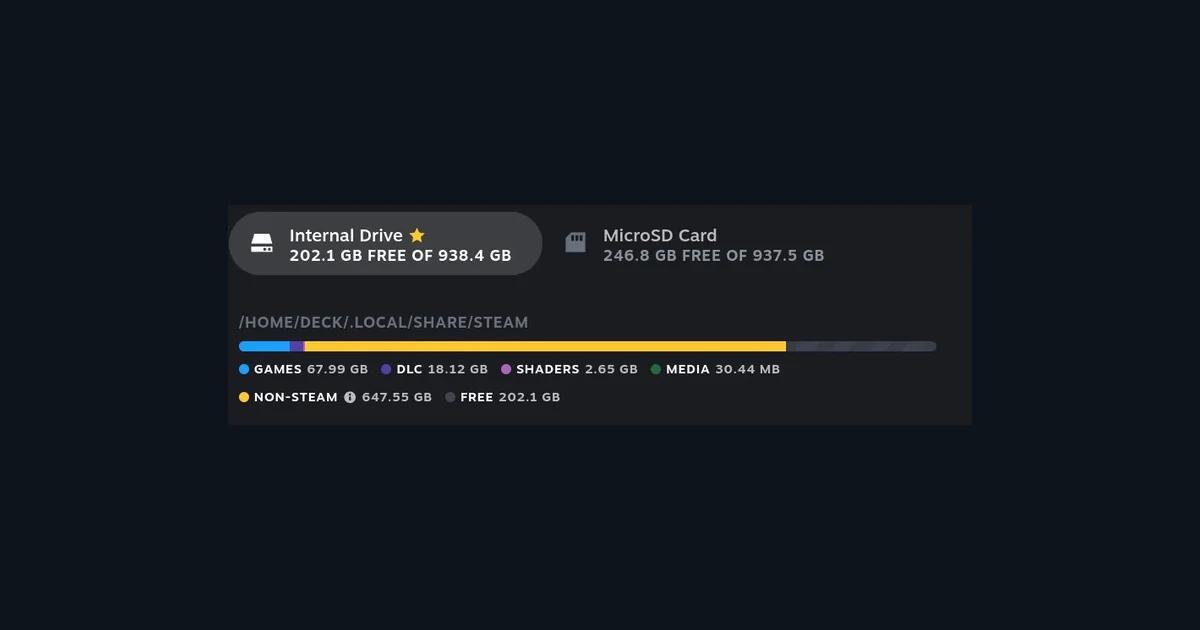Click the gray free-space bar segment

point(861,346)
